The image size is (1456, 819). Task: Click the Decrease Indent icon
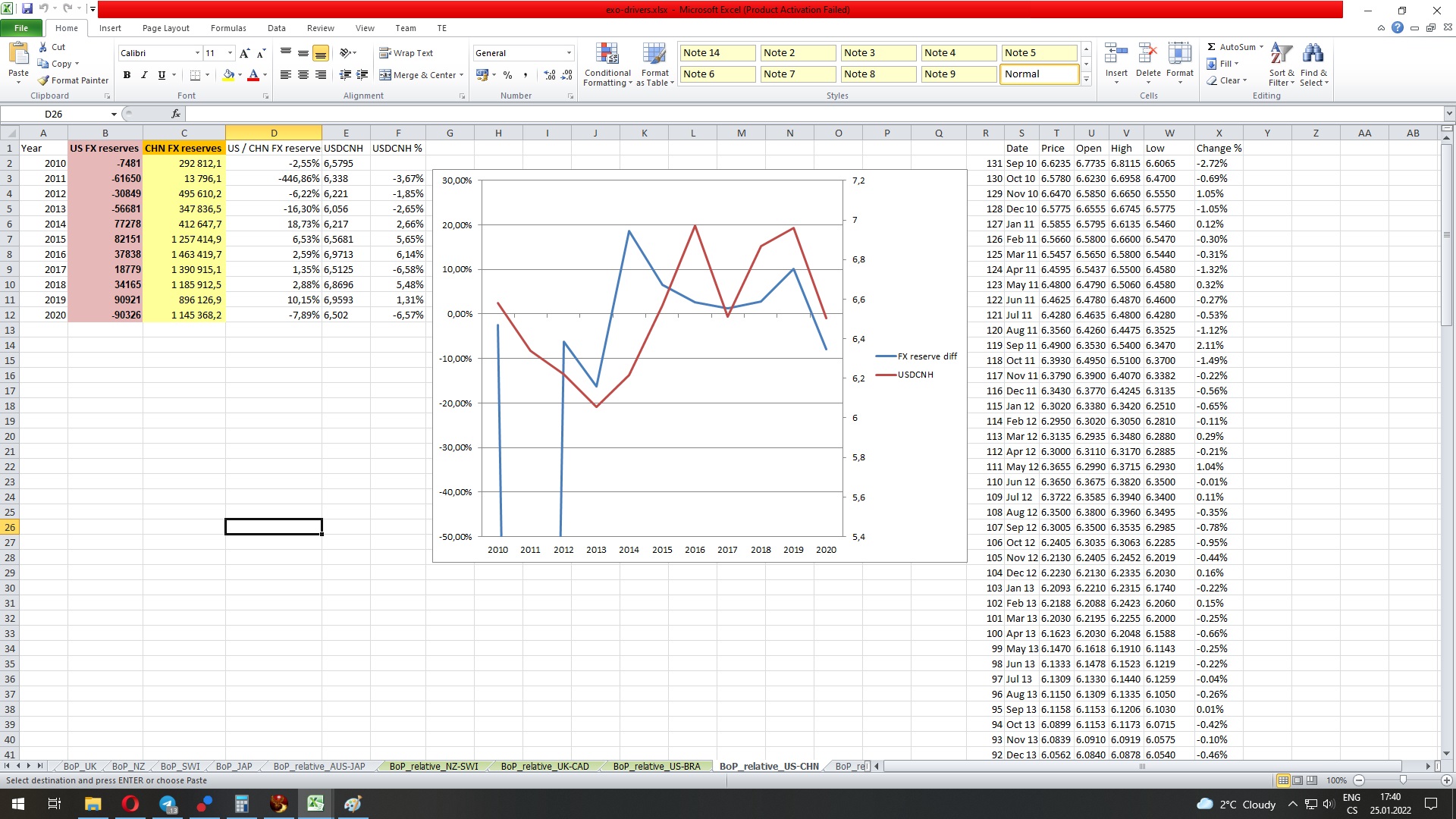click(x=345, y=75)
